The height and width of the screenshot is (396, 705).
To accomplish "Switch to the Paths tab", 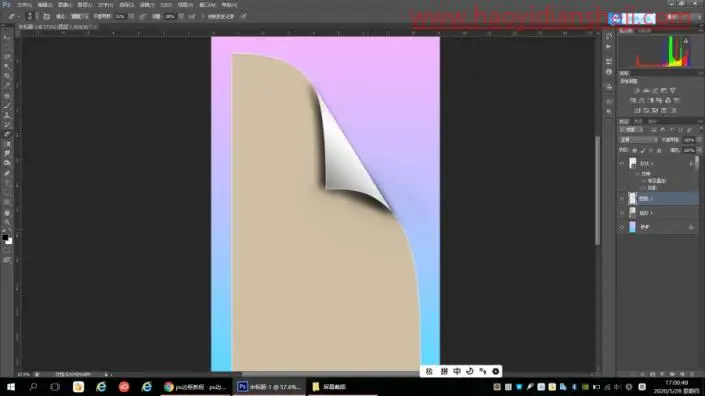I will click(653, 122).
